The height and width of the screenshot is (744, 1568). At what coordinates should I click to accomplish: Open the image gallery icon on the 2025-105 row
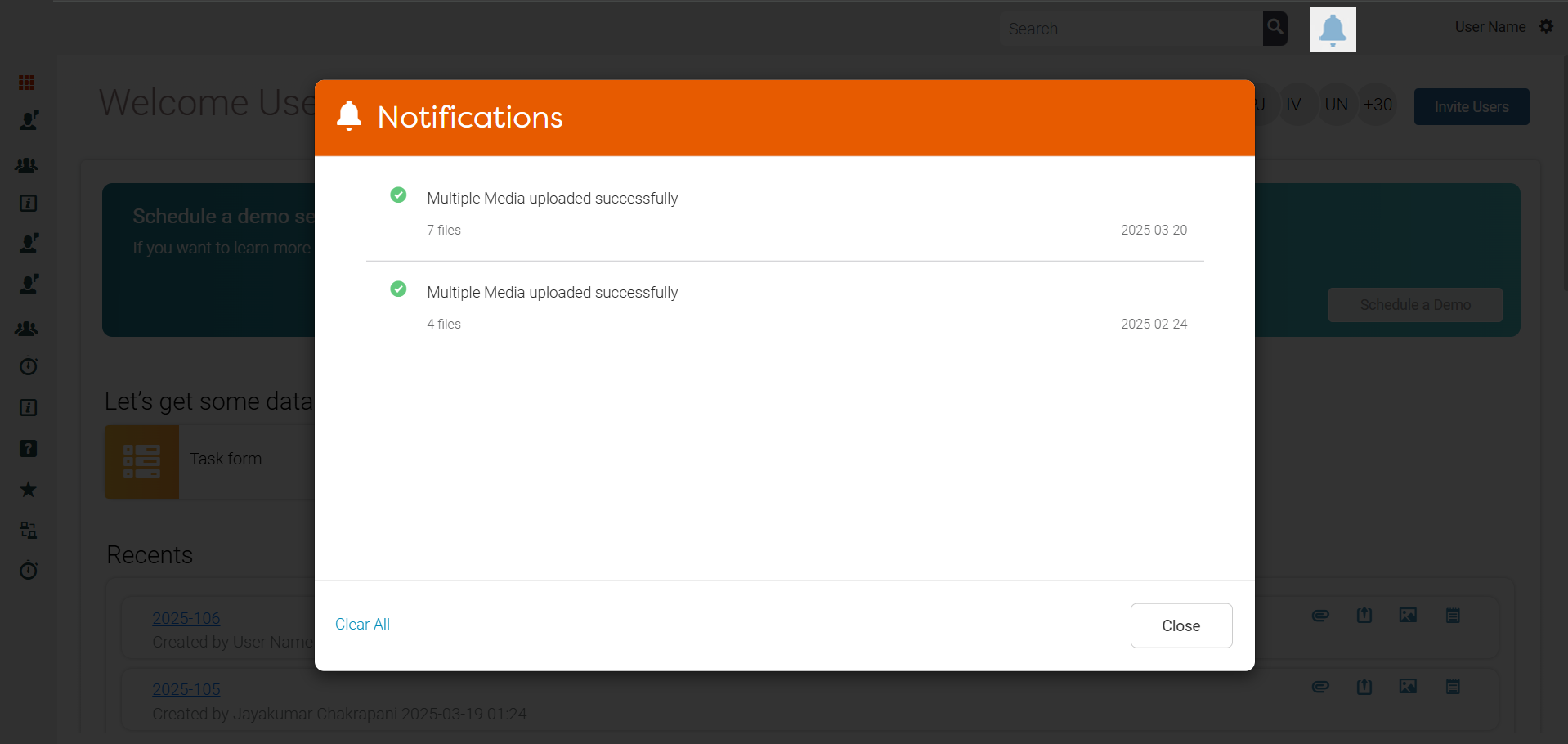click(x=1408, y=687)
